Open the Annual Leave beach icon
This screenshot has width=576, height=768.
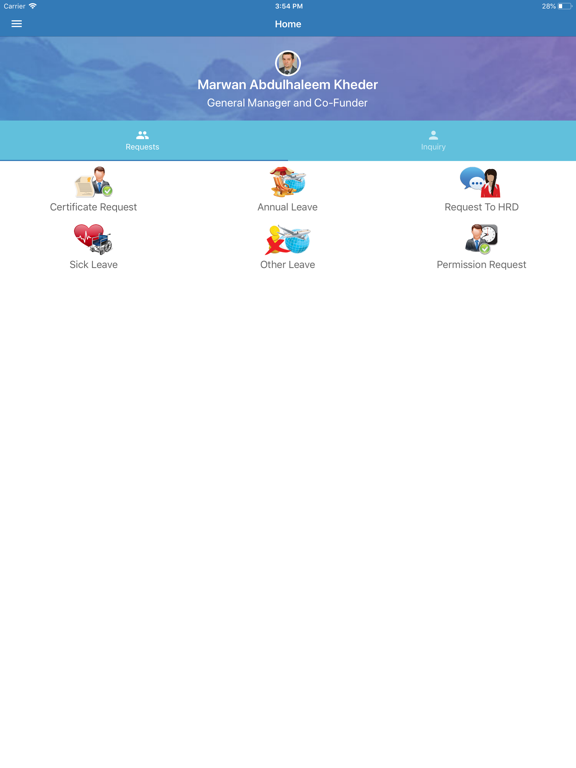[x=288, y=182]
